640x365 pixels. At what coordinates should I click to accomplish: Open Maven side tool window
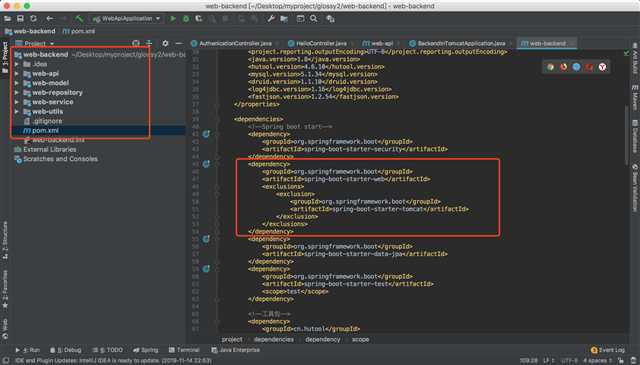635,98
